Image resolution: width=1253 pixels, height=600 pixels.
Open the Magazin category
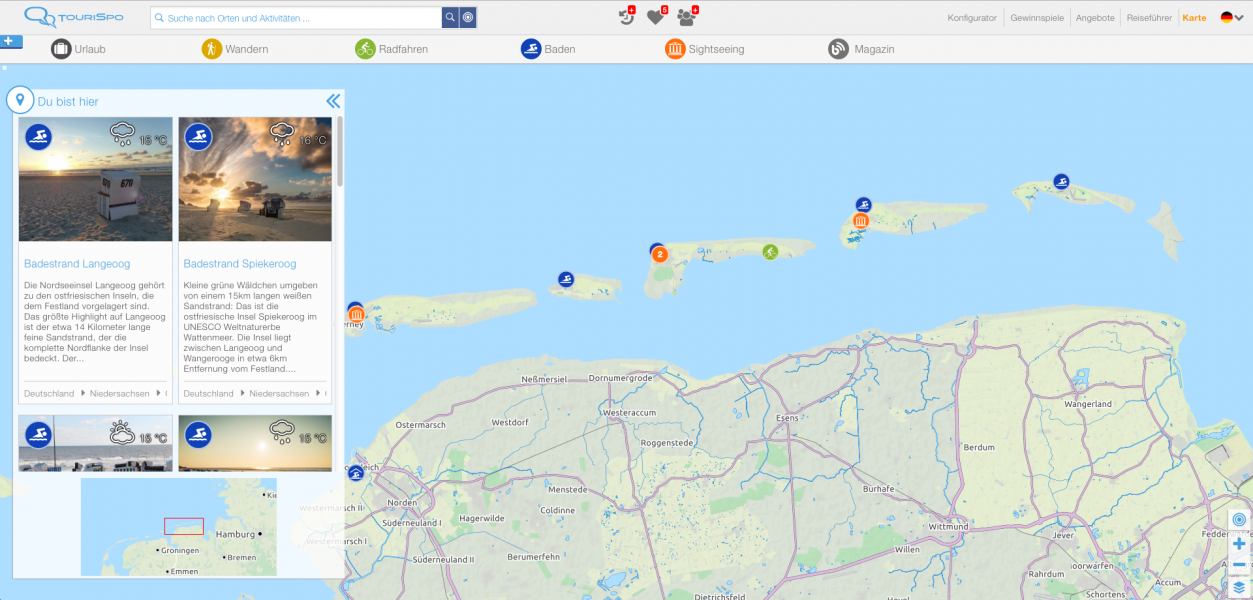click(861, 49)
